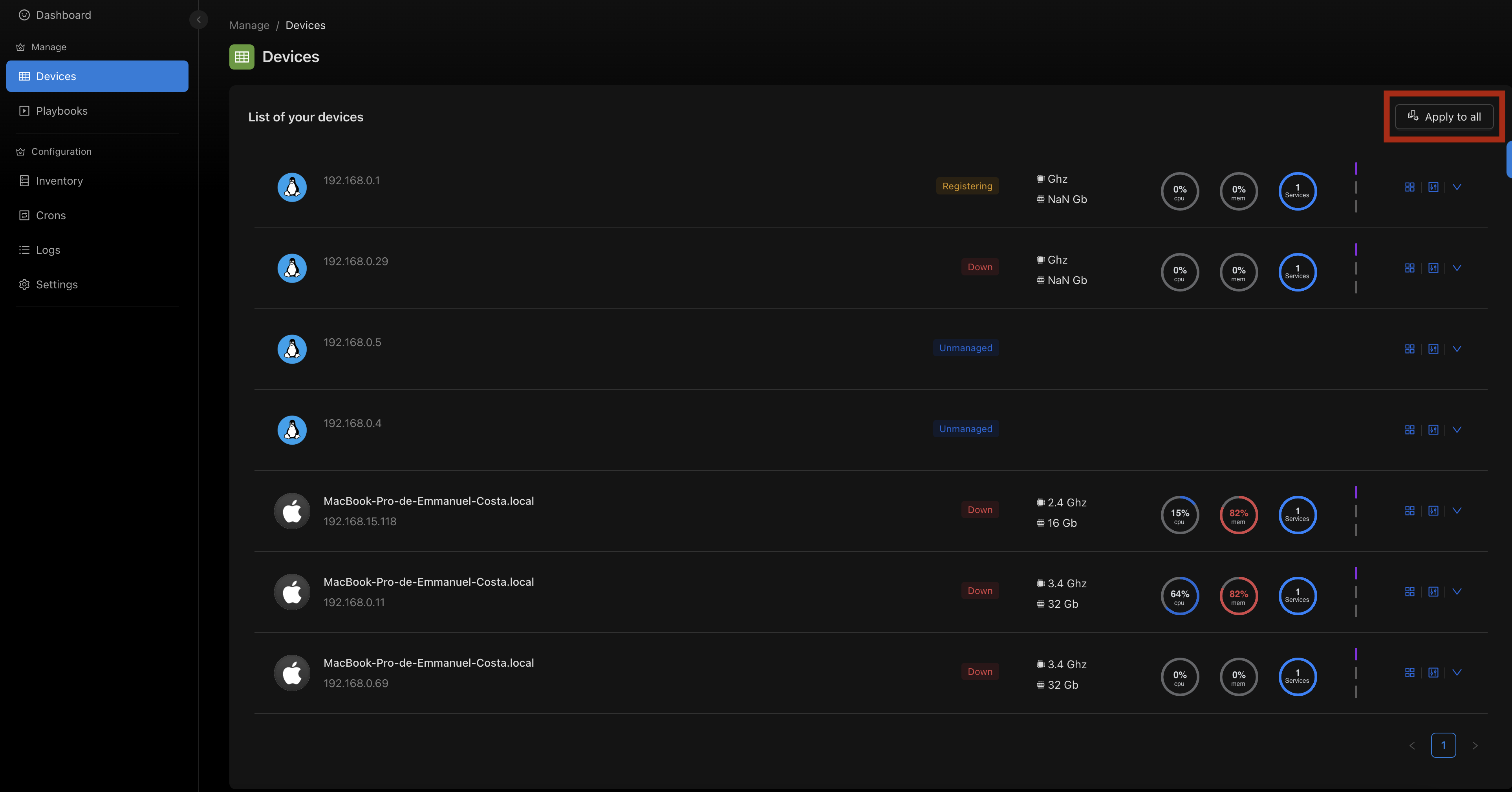Click the Apple icon for 192.168.0.69

click(292, 673)
